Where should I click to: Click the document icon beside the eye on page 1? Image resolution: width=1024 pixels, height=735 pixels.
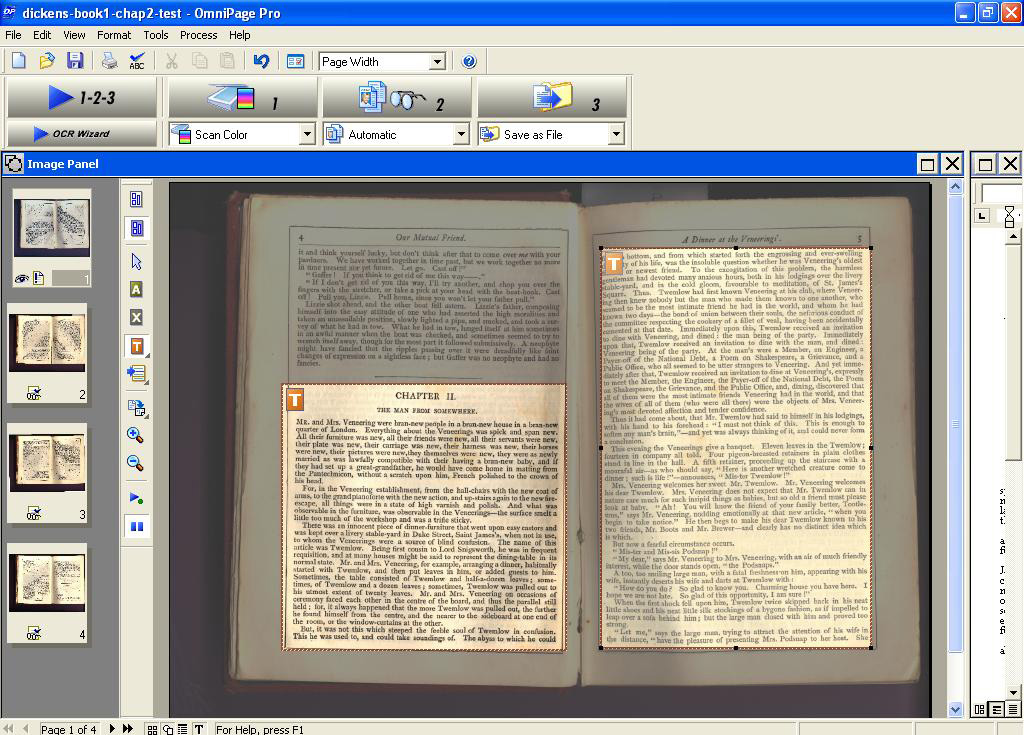point(39,278)
